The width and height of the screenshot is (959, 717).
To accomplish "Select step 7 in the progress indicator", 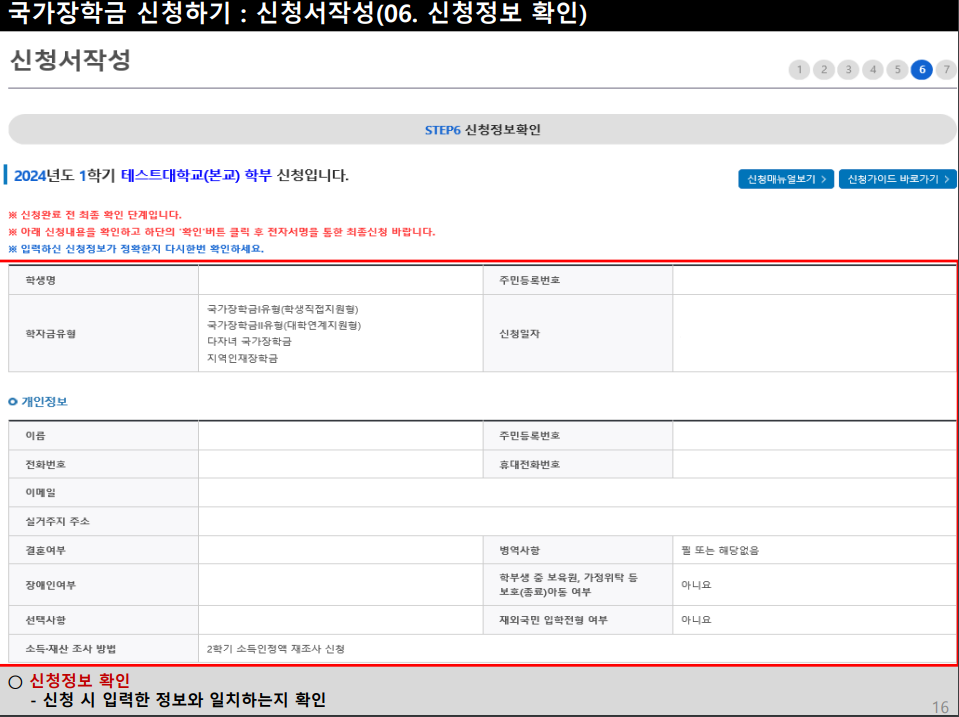I will pyautogui.click(x=945, y=70).
